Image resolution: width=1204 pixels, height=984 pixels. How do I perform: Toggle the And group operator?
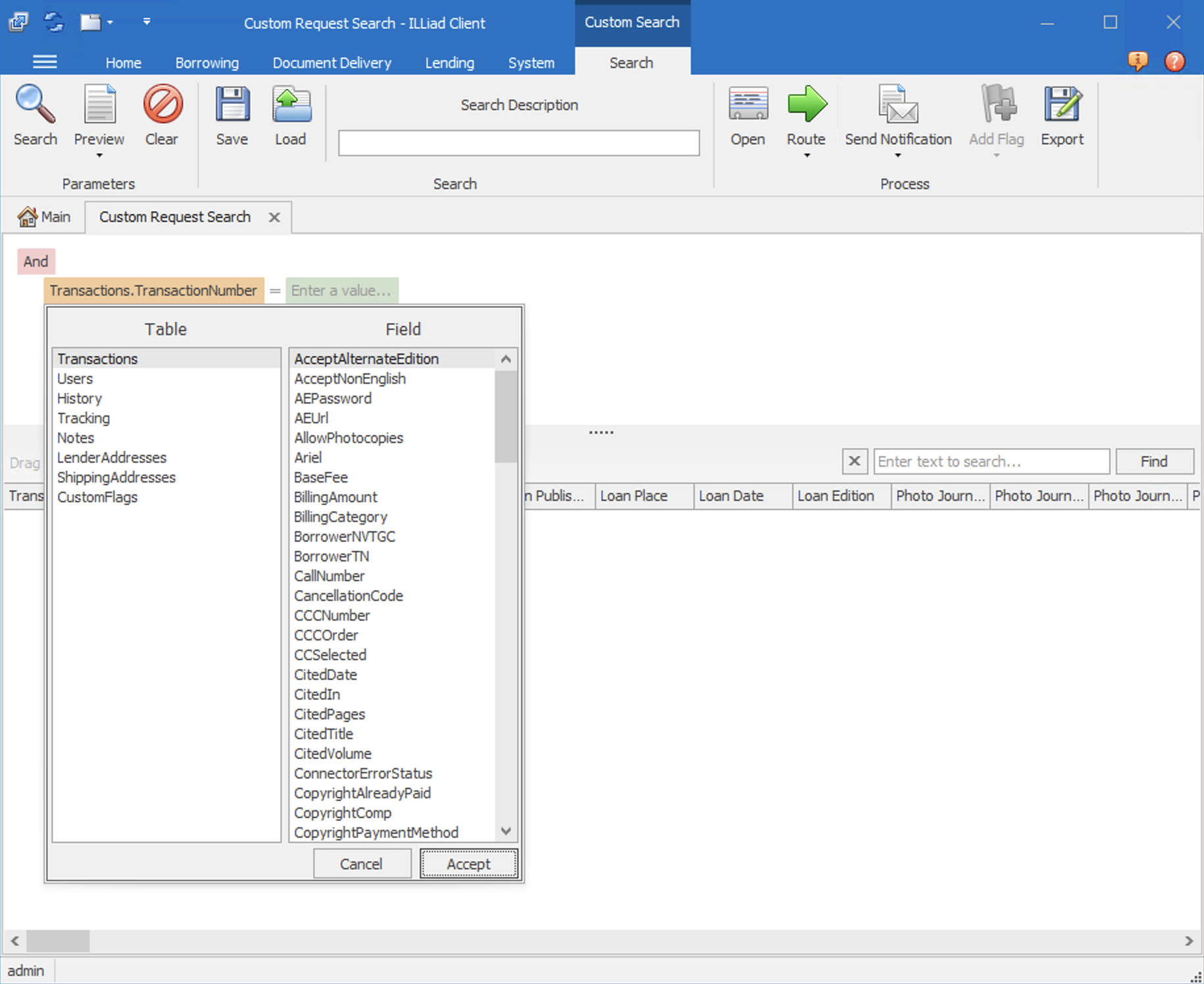click(36, 261)
